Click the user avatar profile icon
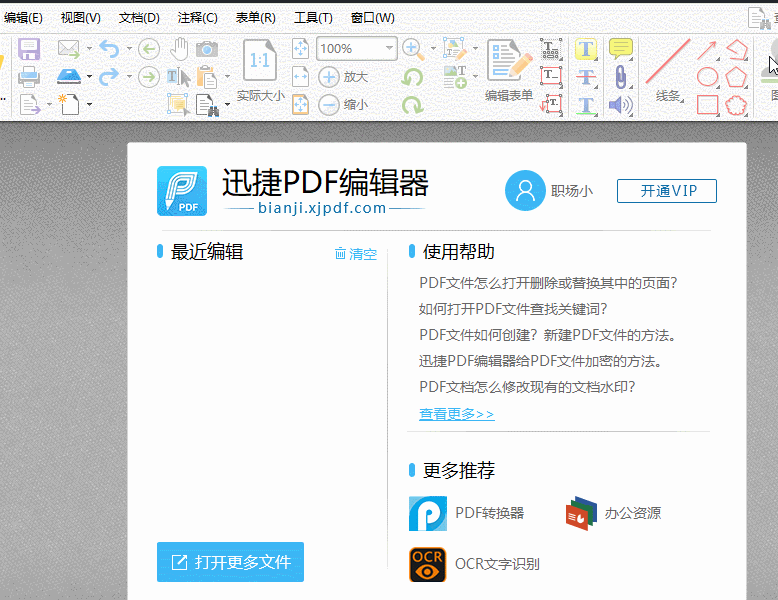Screen dimensions: 778x600 coord(525,191)
